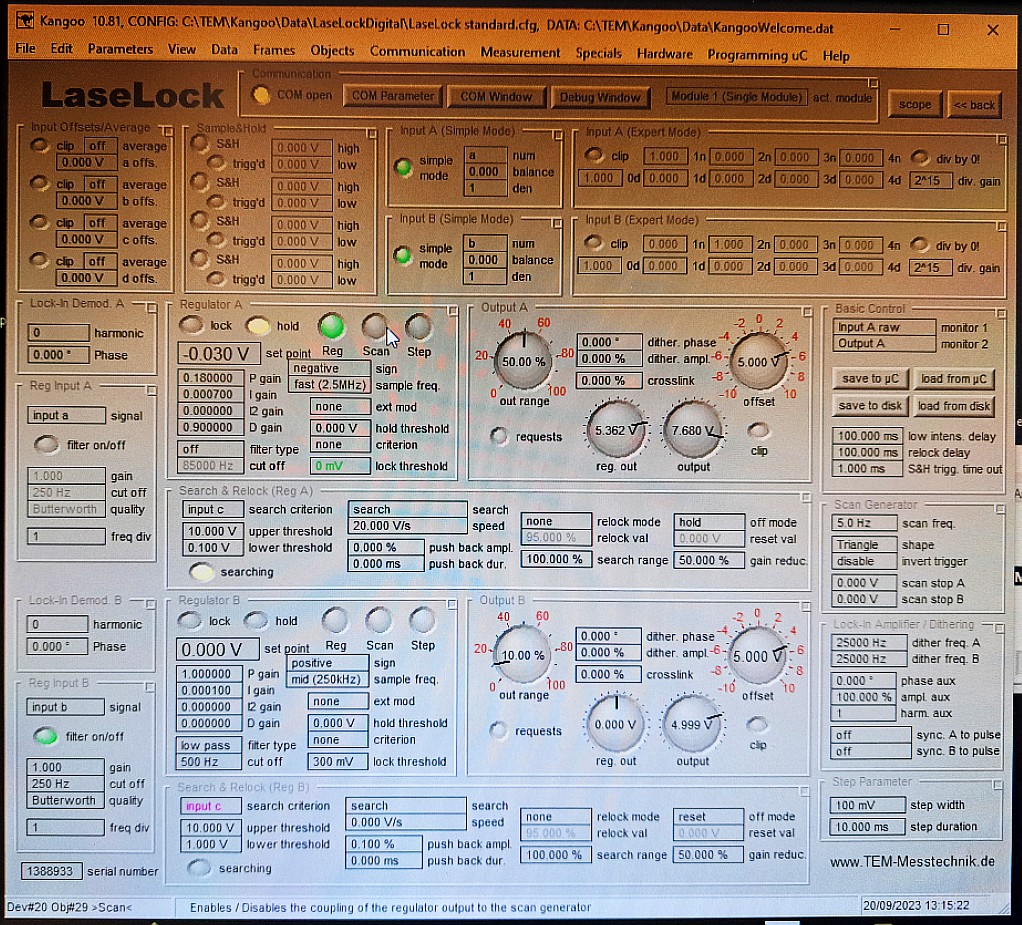The width and height of the screenshot is (1022, 925).
Task: Click the Output A out range knob
Action: [x=524, y=361]
